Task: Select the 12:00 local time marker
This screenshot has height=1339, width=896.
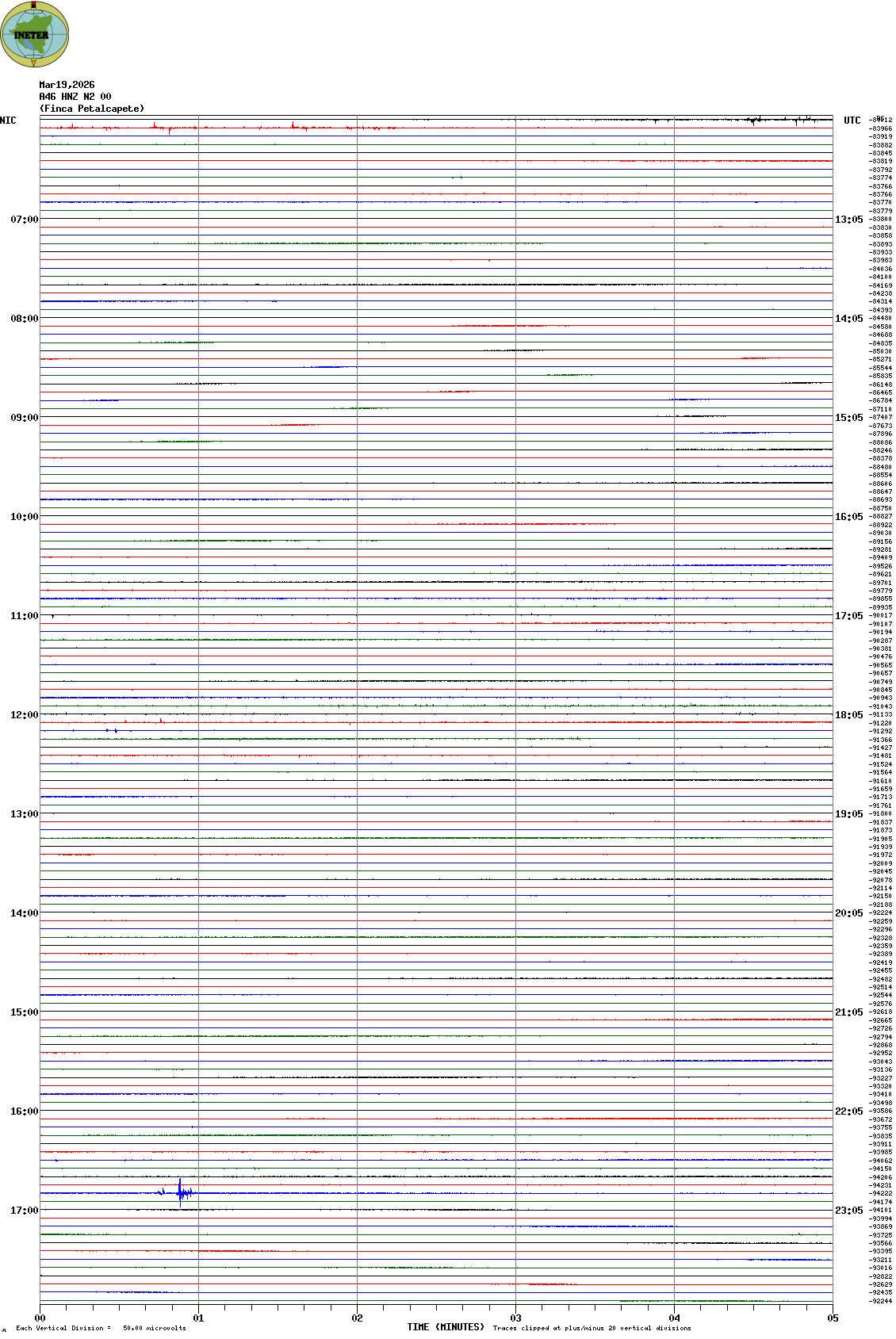Action: [x=24, y=715]
